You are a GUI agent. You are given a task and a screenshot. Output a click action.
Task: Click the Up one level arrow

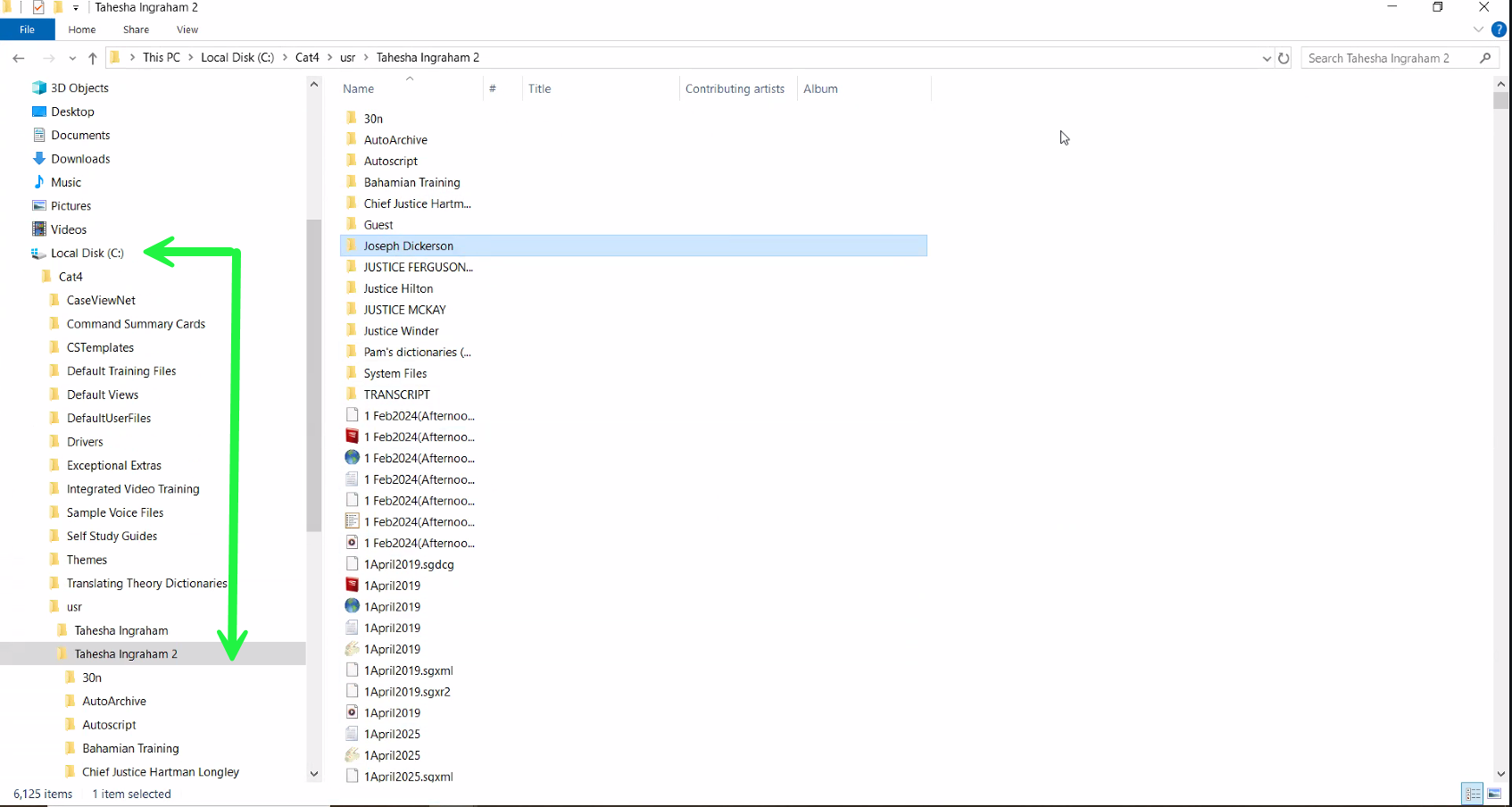coord(92,58)
